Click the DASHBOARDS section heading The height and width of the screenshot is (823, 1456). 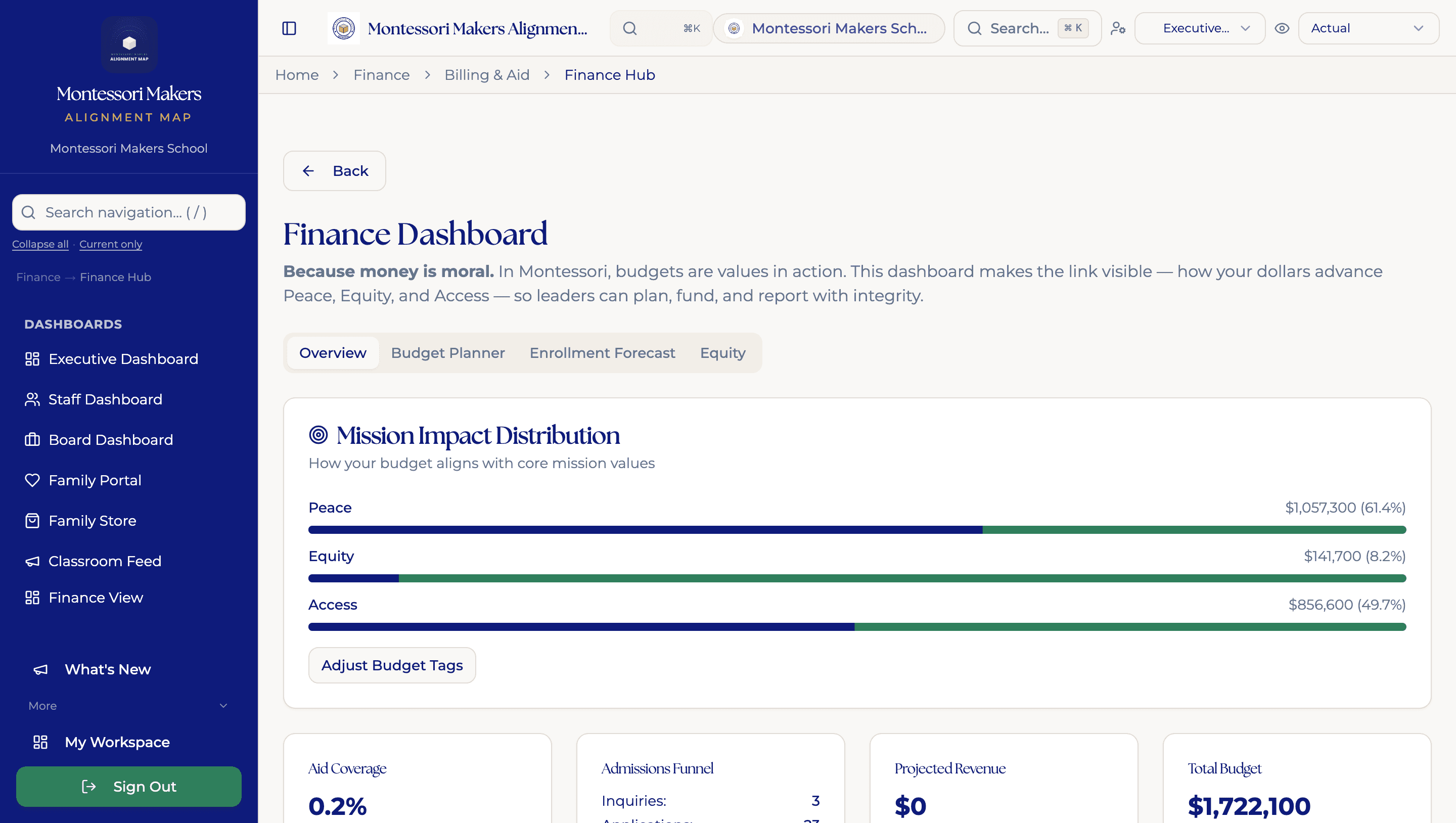[x=73, y=324]
